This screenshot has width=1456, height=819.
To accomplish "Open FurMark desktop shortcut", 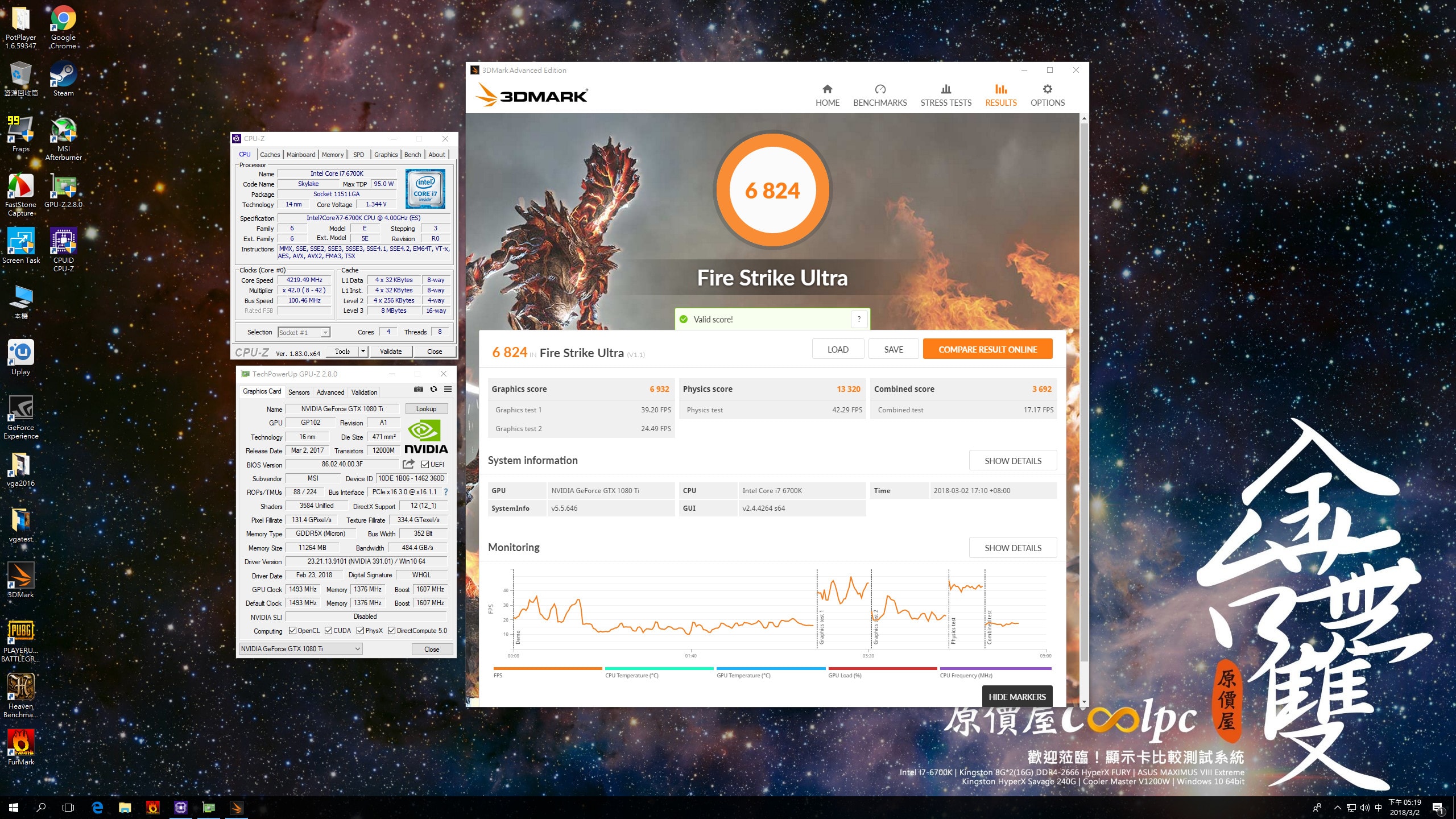I will [20, 747].
